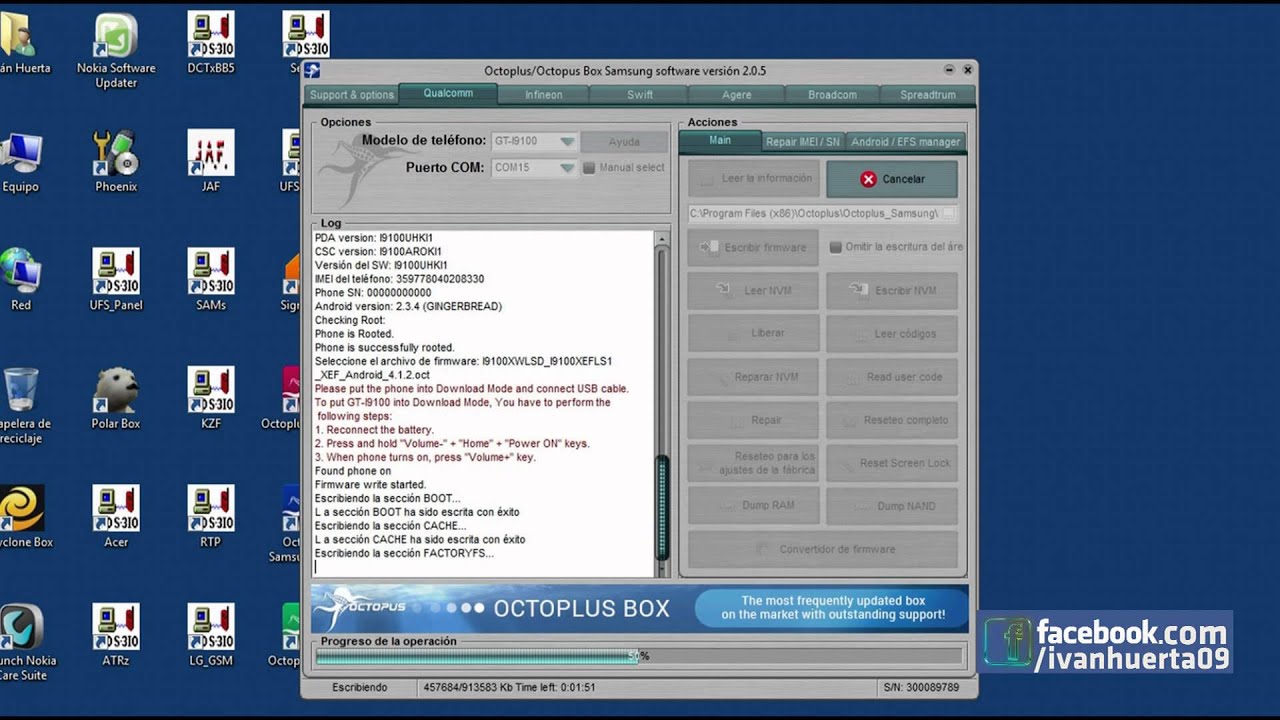Click the Reset Screen Lock button

pos(892,463)
